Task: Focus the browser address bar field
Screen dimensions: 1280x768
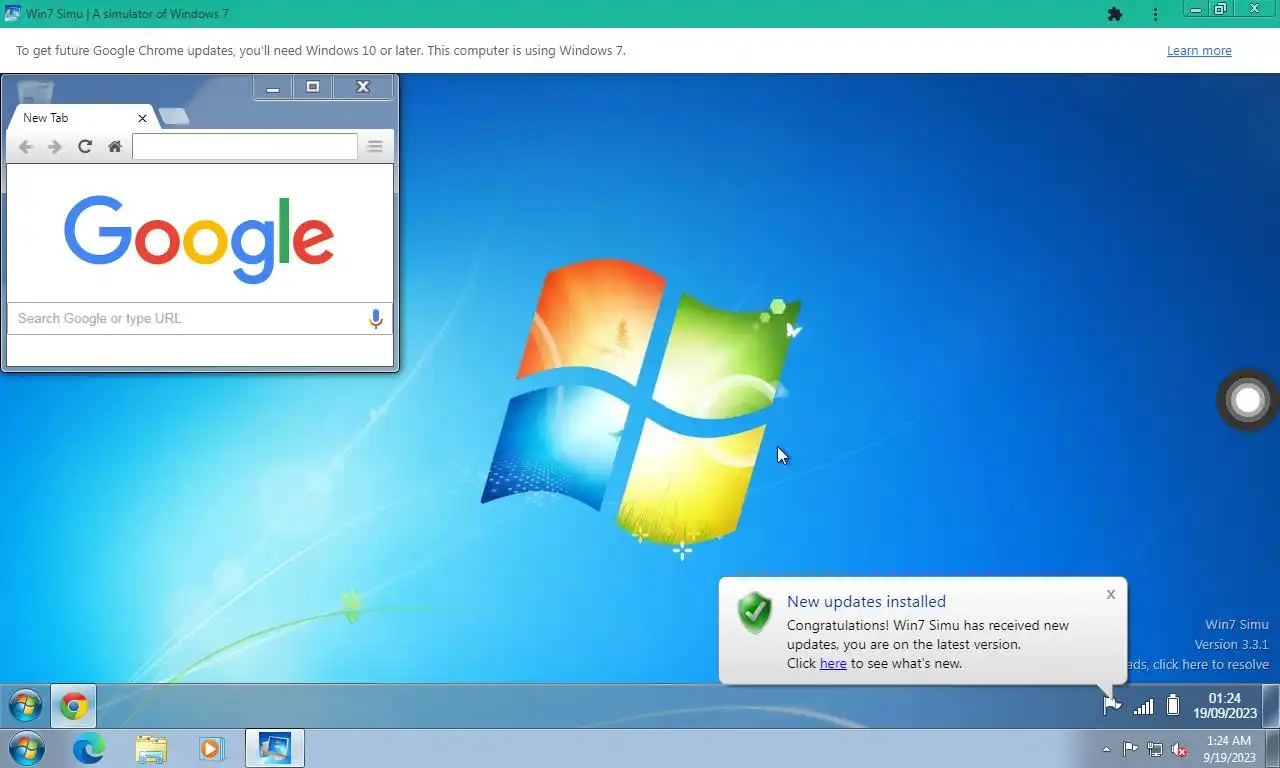Action: click(245, 147)
